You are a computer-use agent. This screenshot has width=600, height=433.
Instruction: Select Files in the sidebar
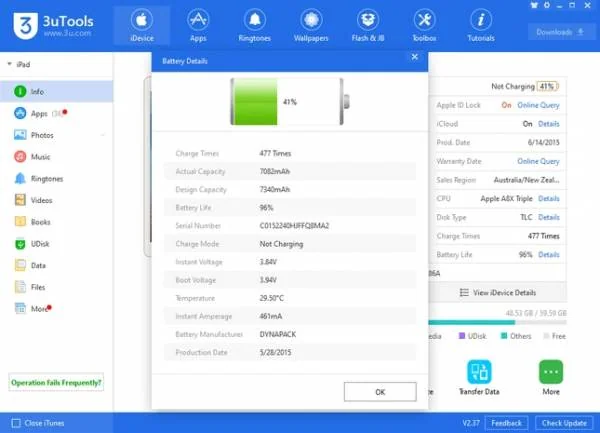[x=57, y=287]
